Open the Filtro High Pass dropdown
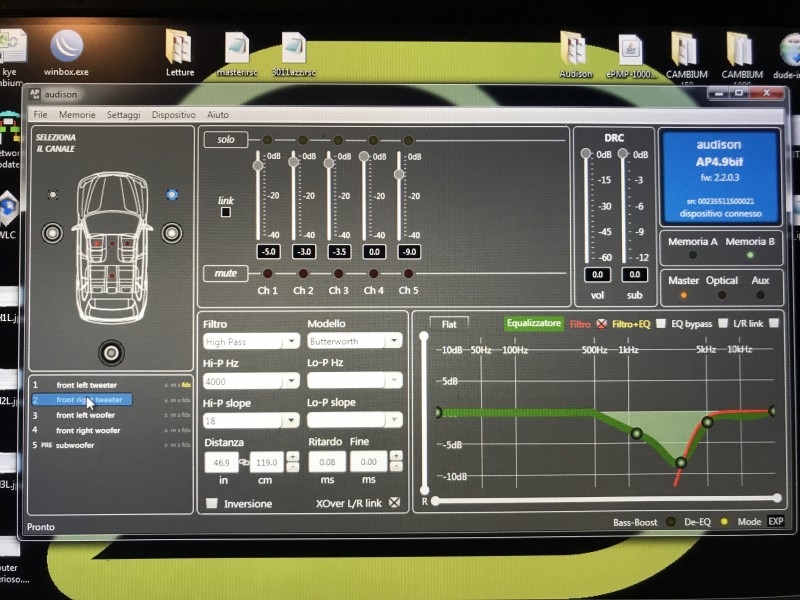Screen dimensions: 800x600 point(252,341)
